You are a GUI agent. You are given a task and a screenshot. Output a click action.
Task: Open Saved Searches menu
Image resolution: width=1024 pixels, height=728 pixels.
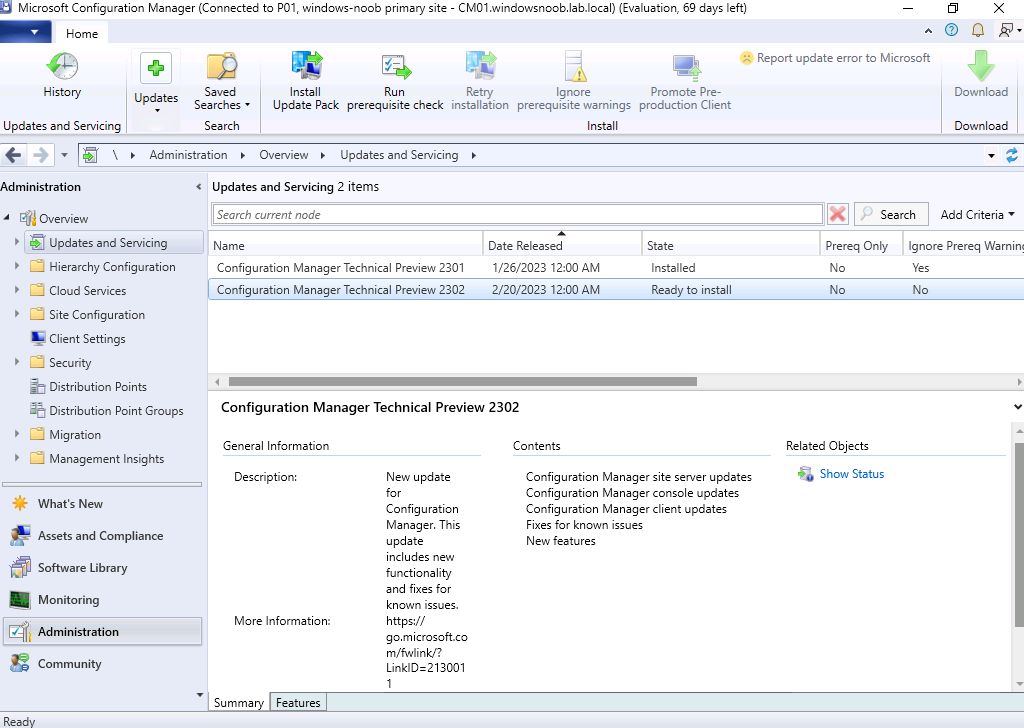coord(221,82)
